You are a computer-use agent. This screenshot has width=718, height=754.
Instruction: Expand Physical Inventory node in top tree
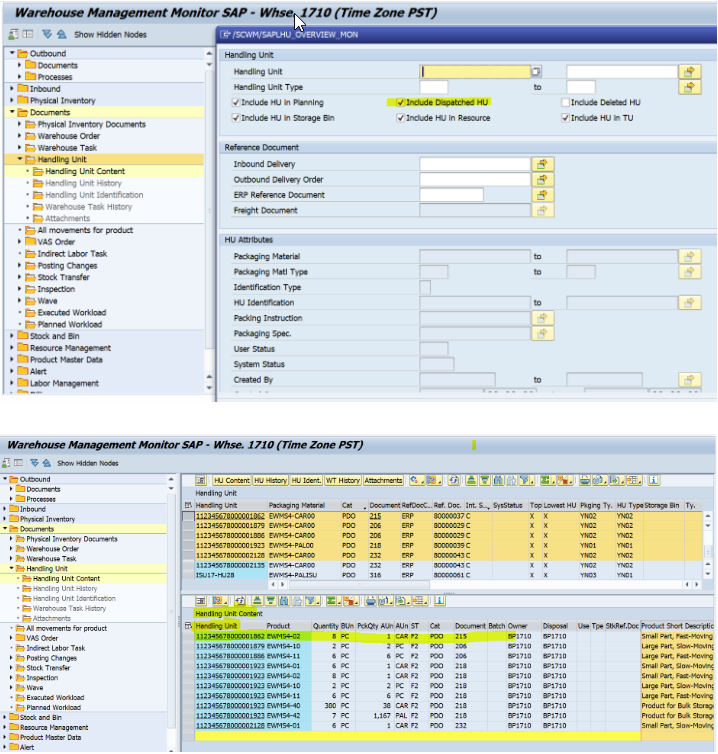click(12, 101)
